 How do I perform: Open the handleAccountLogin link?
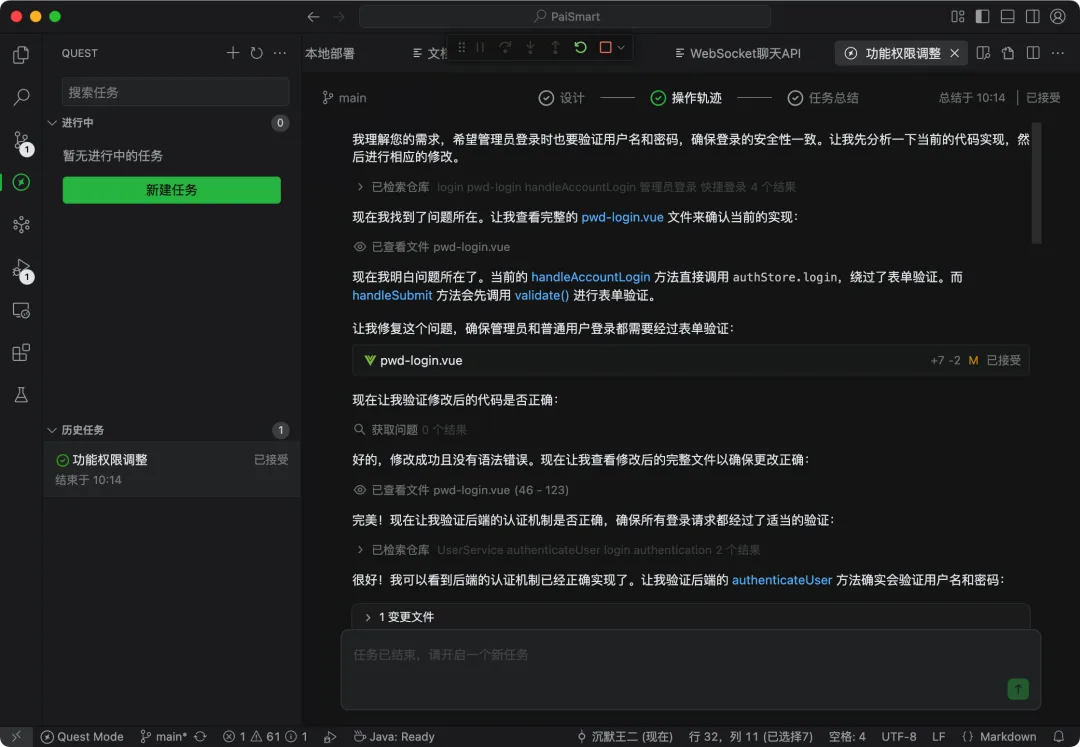pyautogui.click(x=590, y=277)
